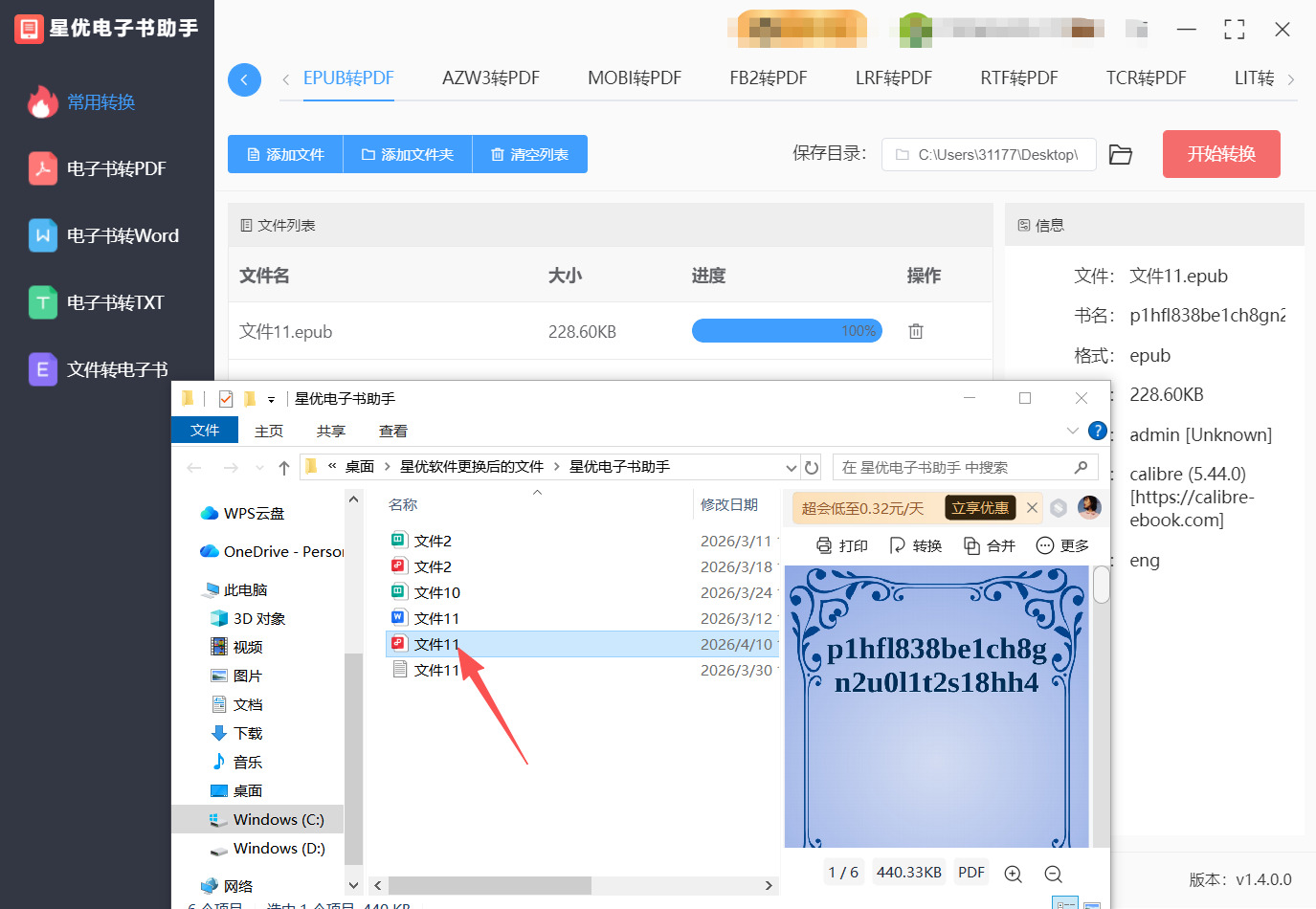Click the hexagon icon beside the avatar
This screenshot has height=909, width=1316.
click(x=1059, y=508)
